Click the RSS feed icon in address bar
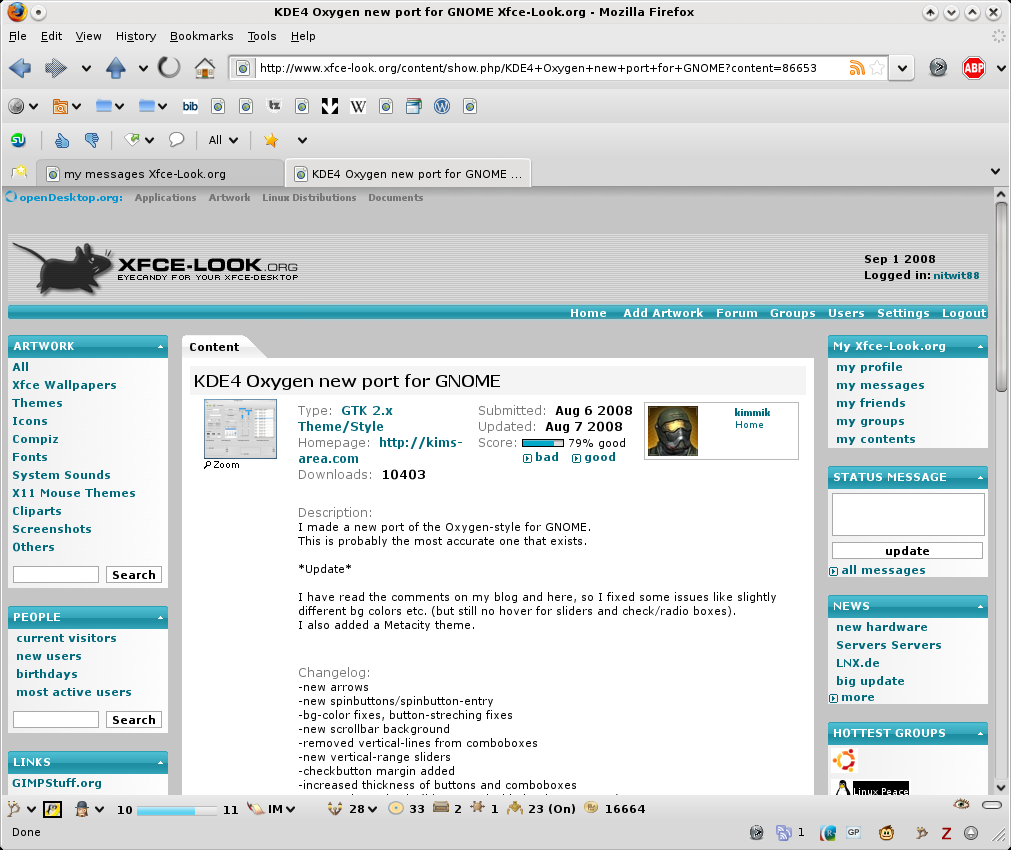The width and height of the screenshot is (1011, 850). click(857, 68)
